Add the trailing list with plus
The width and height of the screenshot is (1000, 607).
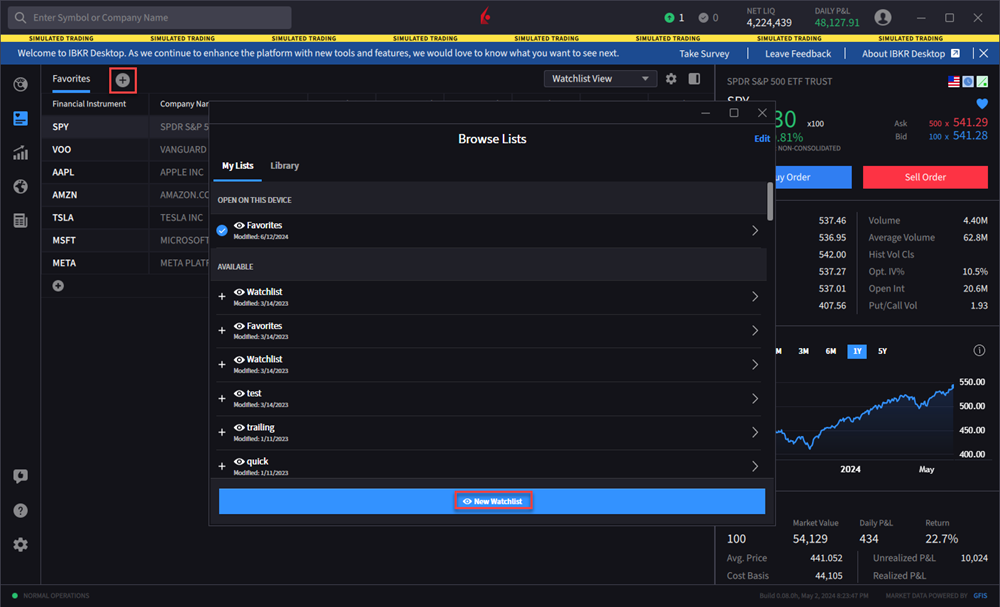click(222, 432)
